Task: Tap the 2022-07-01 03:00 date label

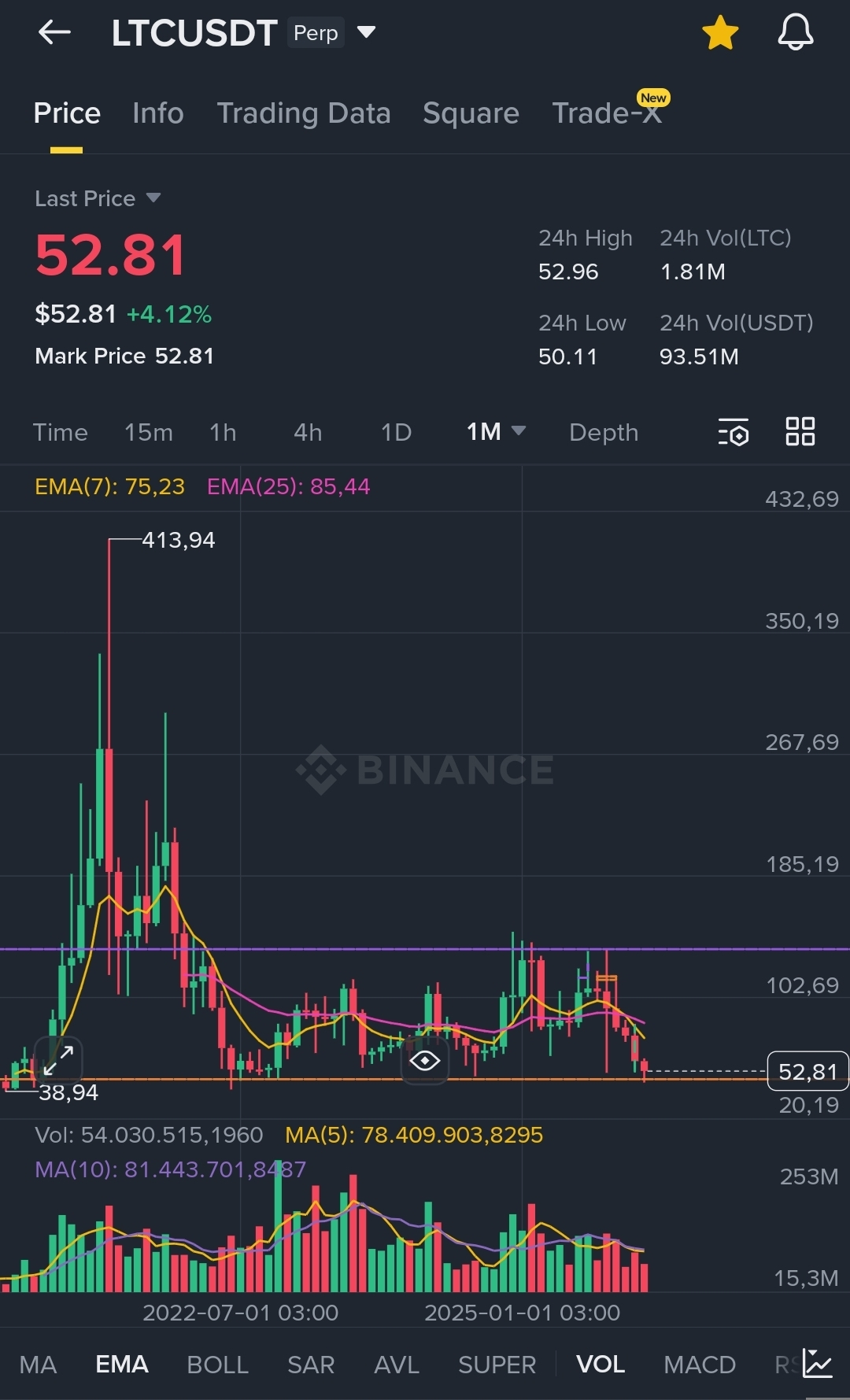Action: click(240, 1313)
